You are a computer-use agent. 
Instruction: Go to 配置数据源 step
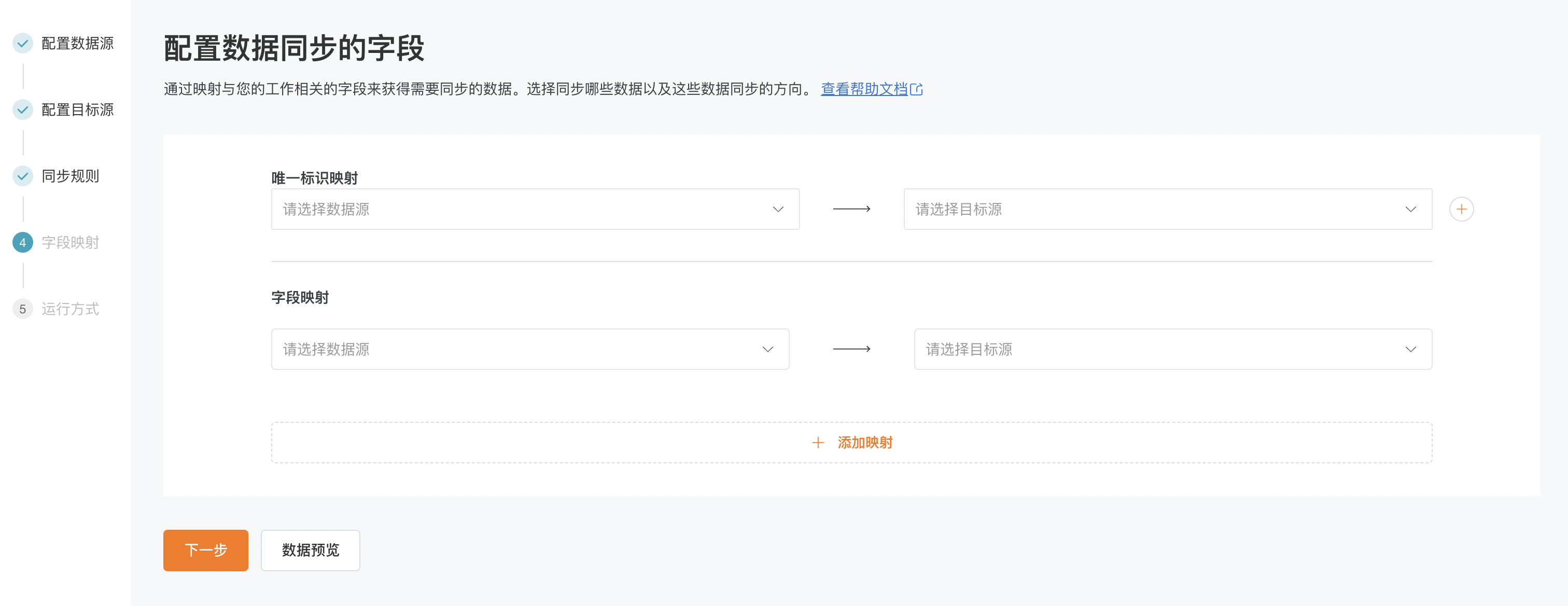[x=77, y=43]
